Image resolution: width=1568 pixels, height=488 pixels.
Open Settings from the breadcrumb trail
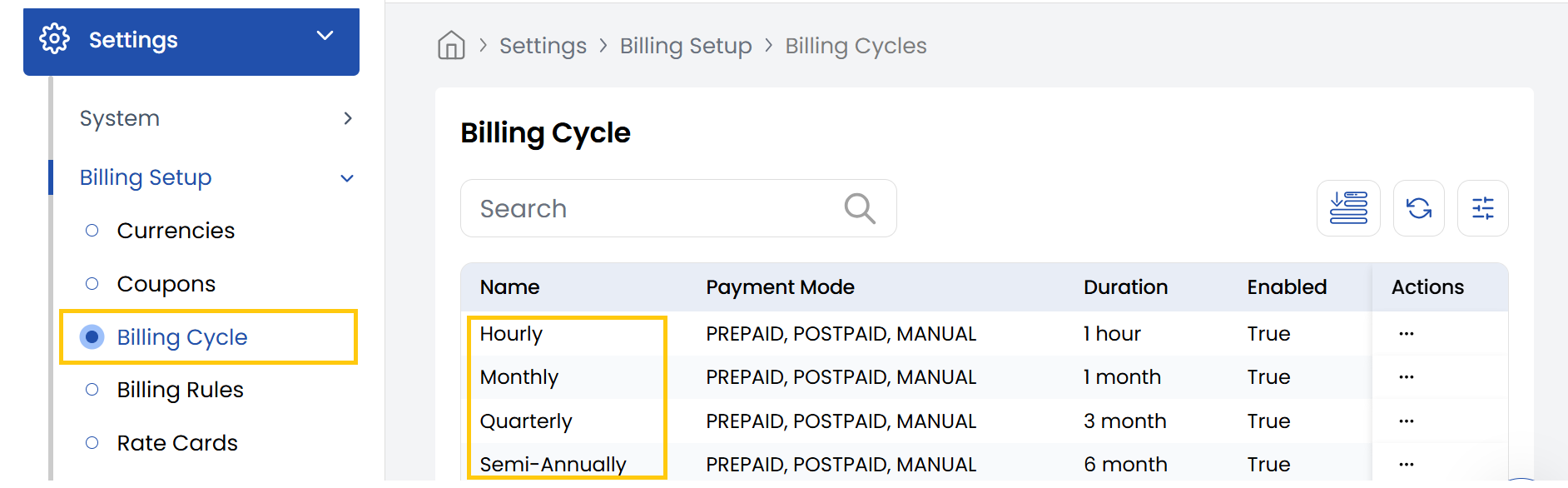tap(543, 46)
